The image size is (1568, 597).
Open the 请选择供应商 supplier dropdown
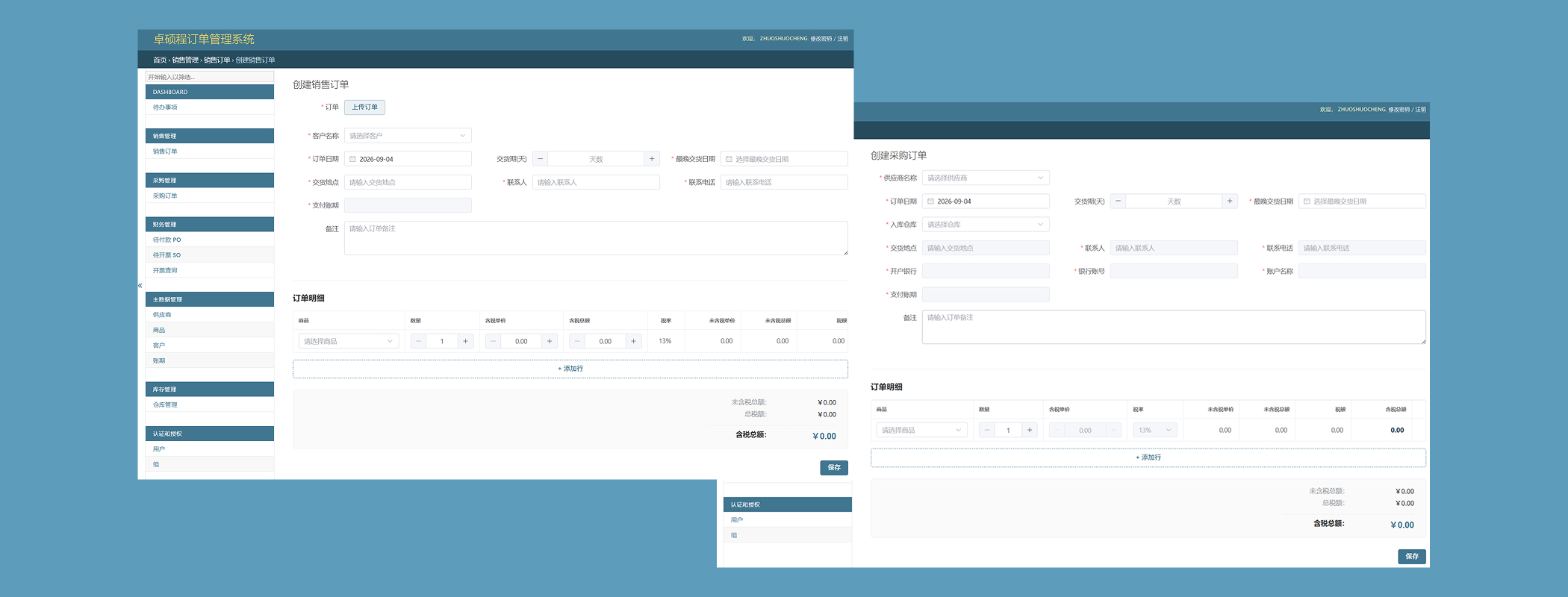[986, 178]
